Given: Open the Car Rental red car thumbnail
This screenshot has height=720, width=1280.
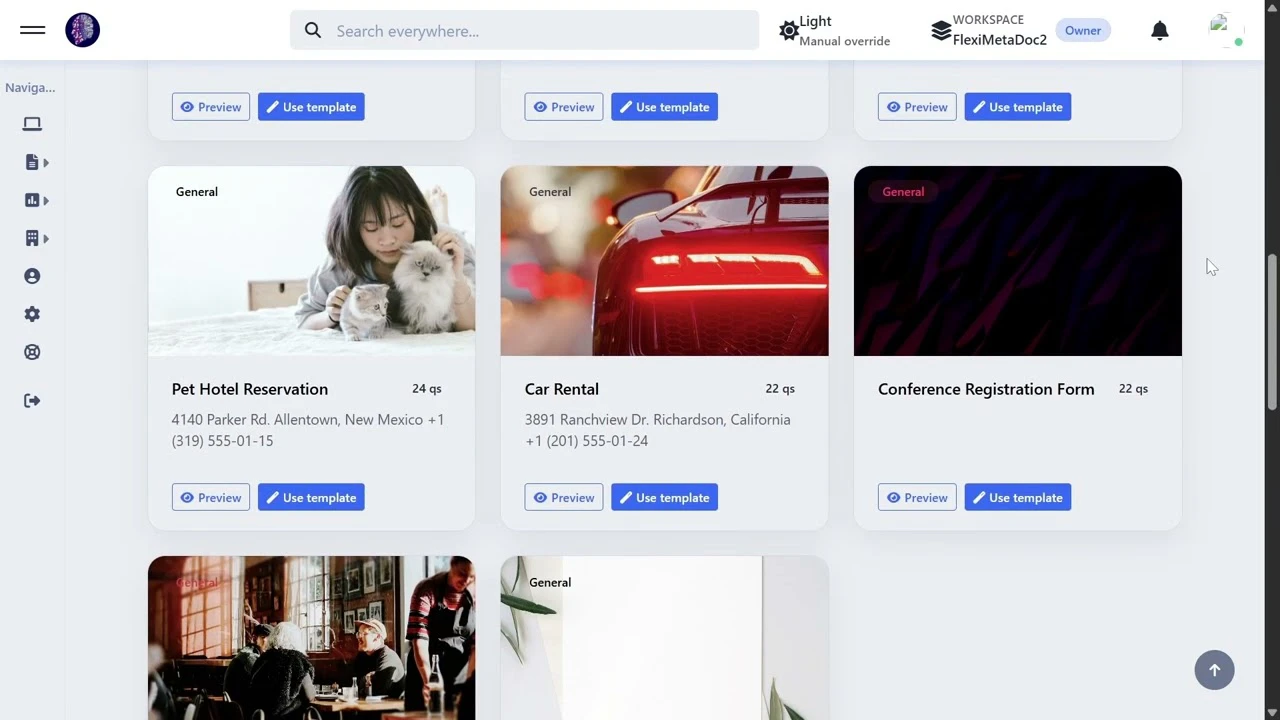Looking at the screenshot, I should pos(664,261).
